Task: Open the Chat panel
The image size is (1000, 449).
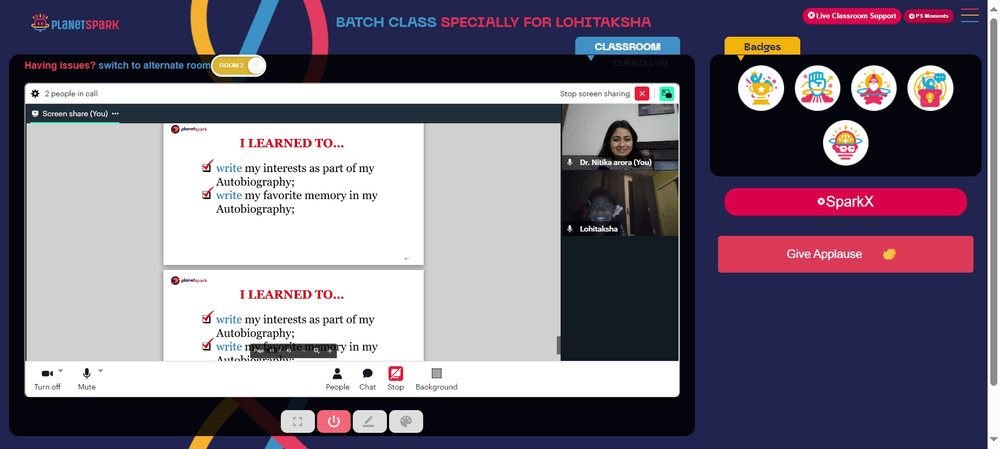Action: (x=367, y=379)
